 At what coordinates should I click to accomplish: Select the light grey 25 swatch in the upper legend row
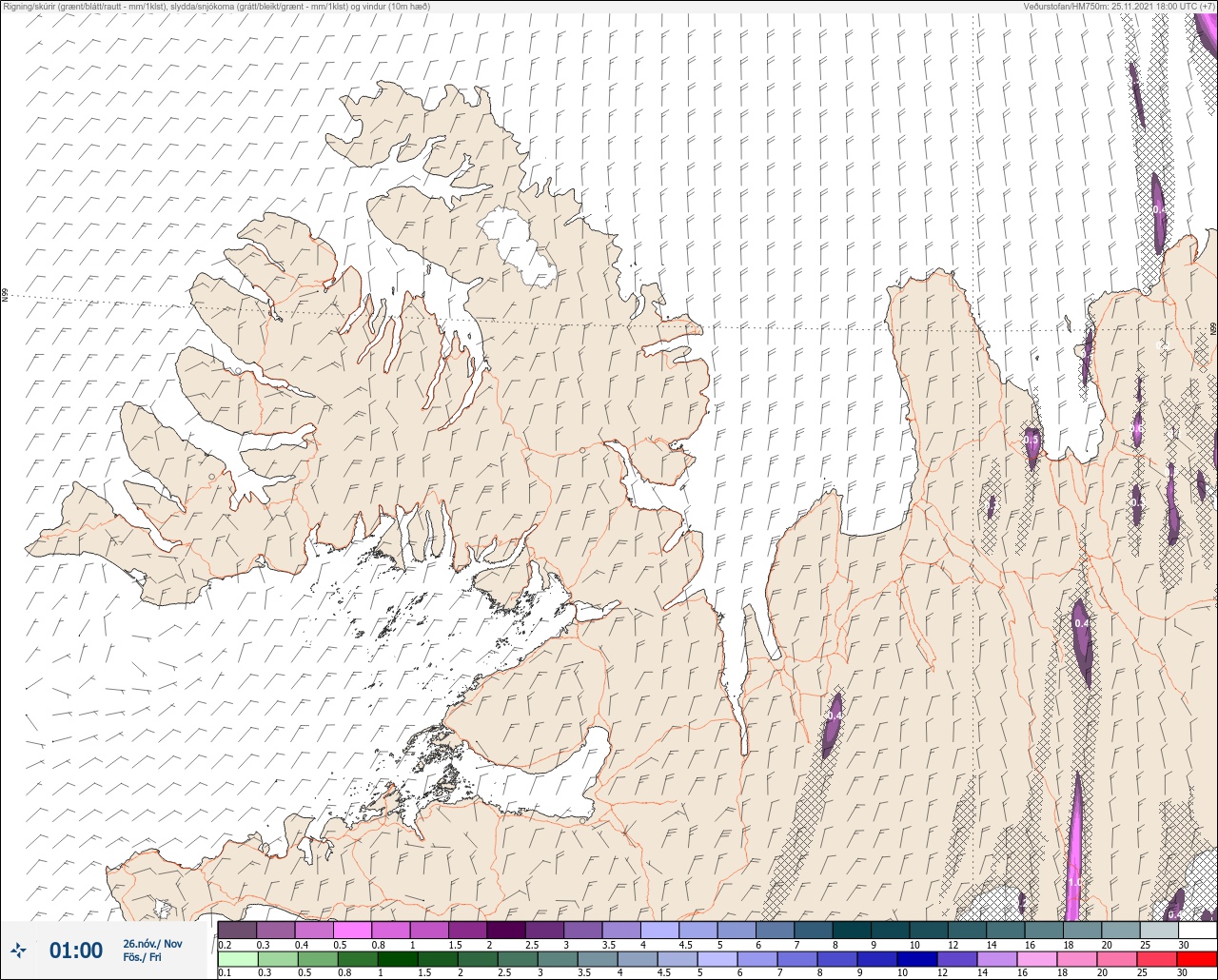tap(1158, 930)
